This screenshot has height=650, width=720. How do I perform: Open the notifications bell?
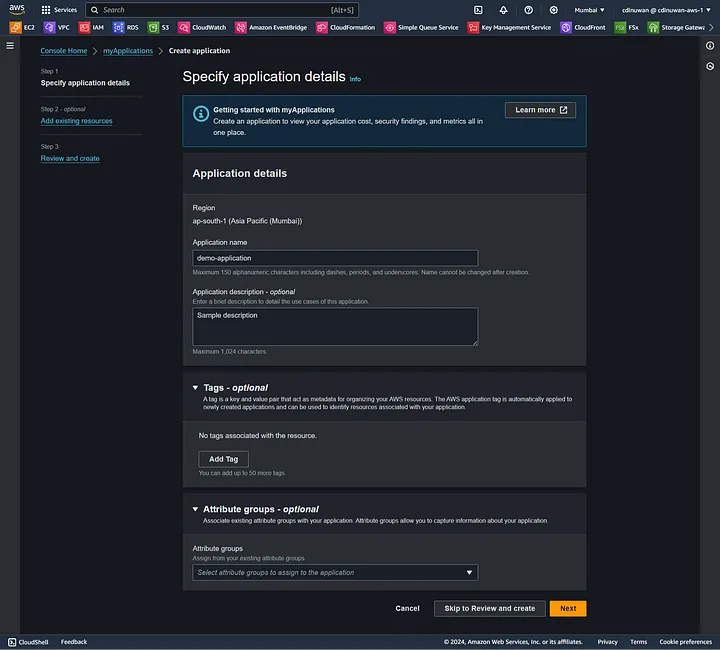pos(503,10)
